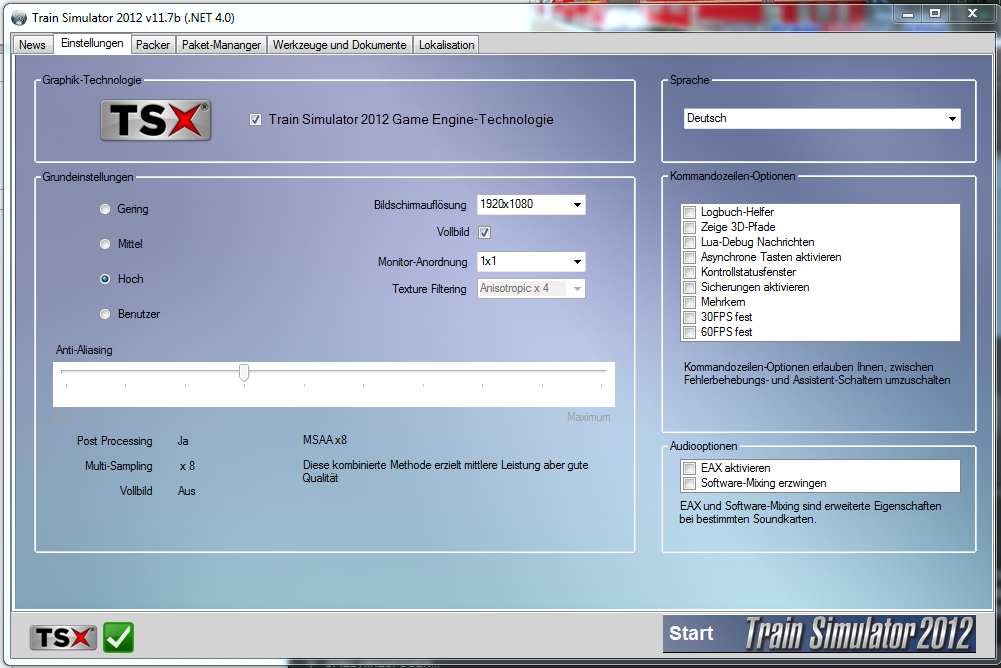
Task: Open the Bildschirmauflösung 1920x1080 dropdown
Action: 531,204
